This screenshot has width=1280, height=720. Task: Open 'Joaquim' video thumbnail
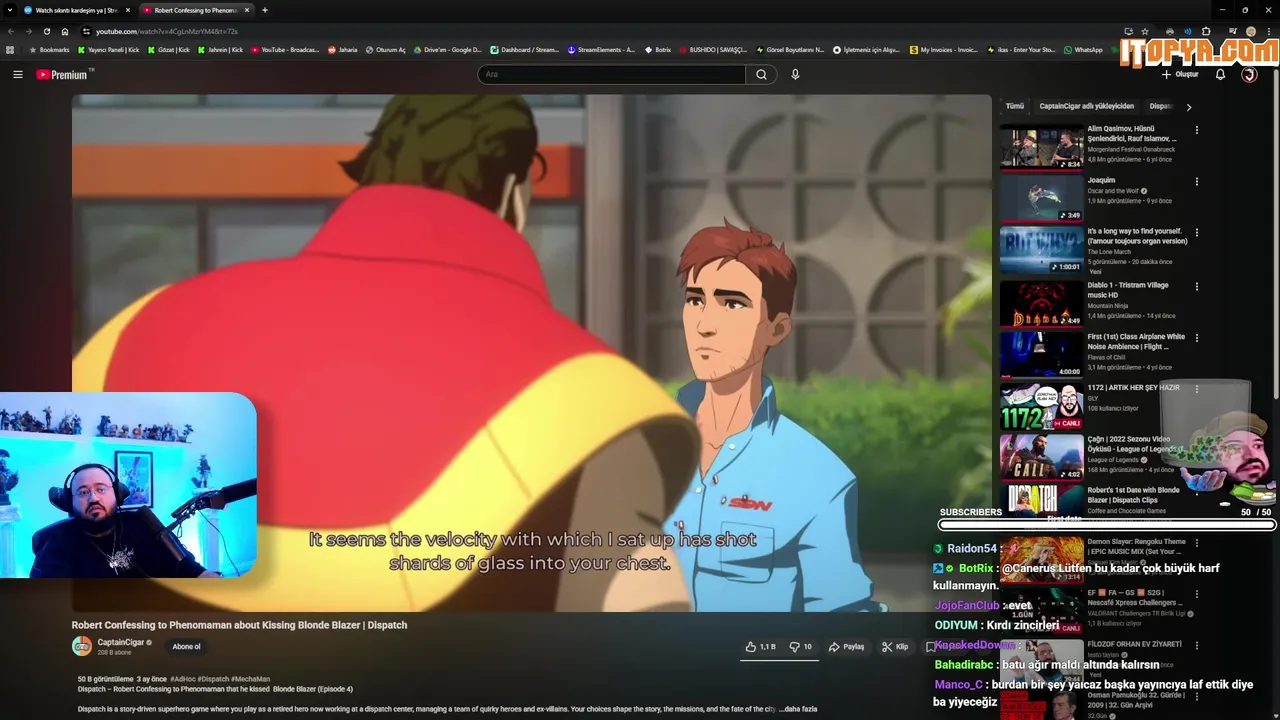click(x=1042, y=198)
